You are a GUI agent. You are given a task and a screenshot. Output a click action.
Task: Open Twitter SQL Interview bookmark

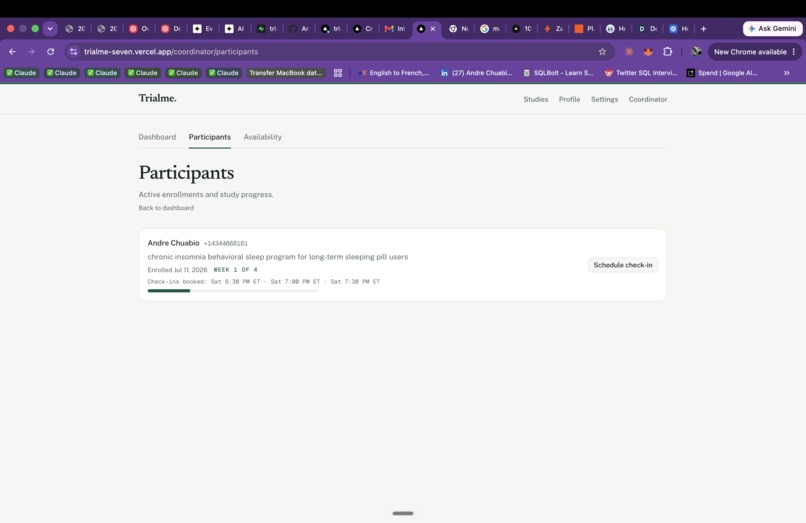640,73
